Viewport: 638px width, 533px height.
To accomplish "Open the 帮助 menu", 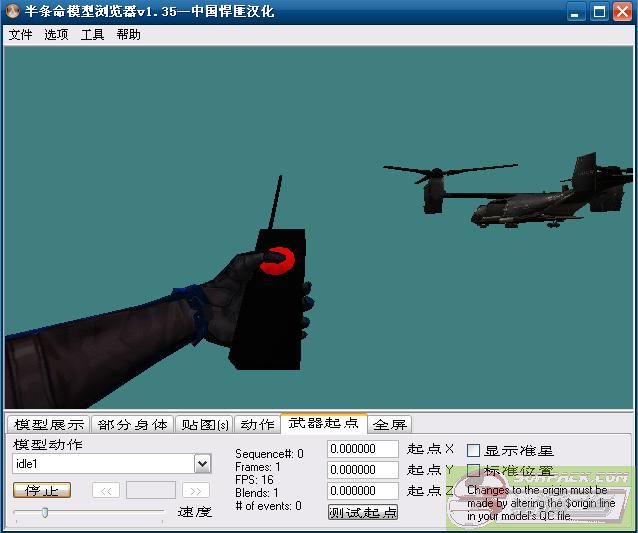I will 128,34.
